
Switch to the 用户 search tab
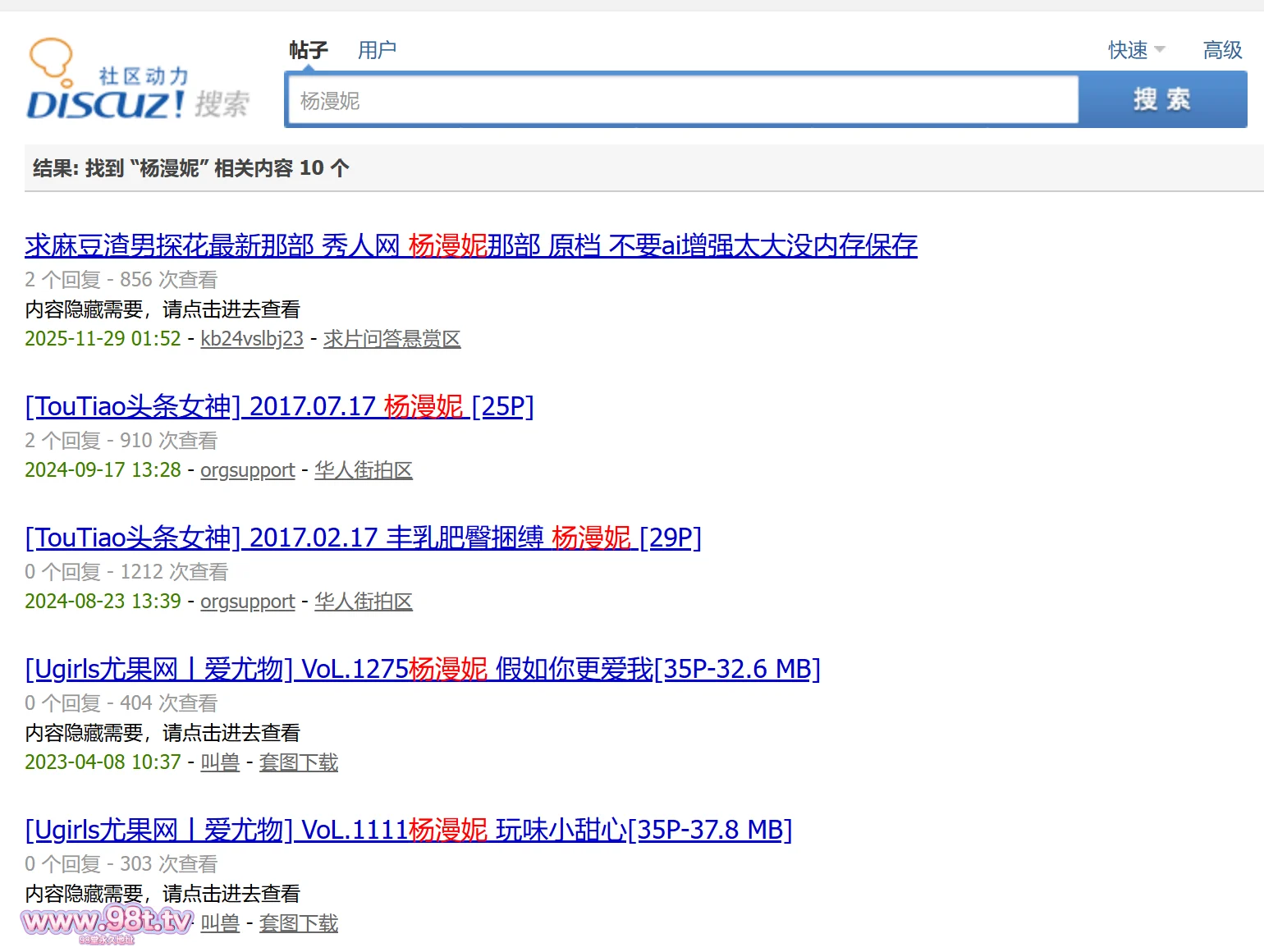coord(377,50)
